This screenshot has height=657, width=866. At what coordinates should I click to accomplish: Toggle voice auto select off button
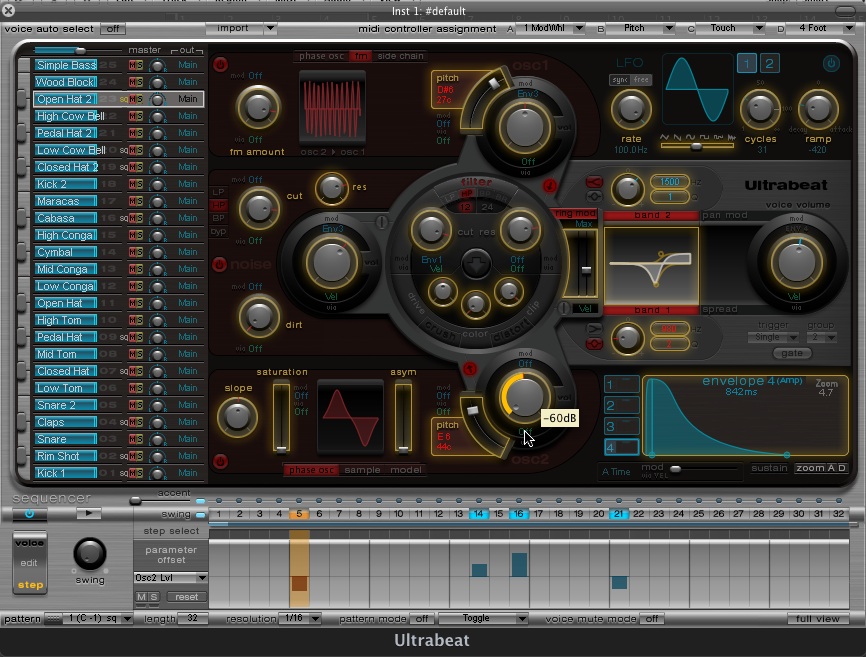tap(113, 28)
